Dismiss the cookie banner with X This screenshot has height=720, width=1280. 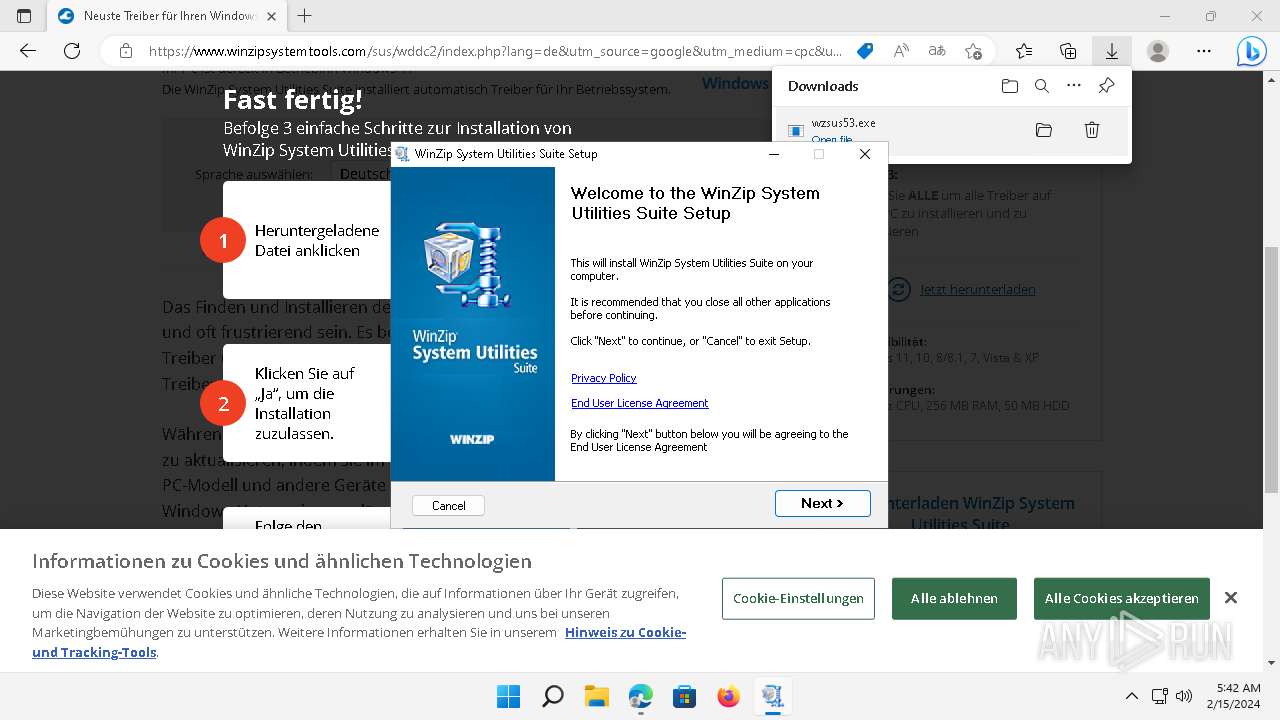(1231, 598)
